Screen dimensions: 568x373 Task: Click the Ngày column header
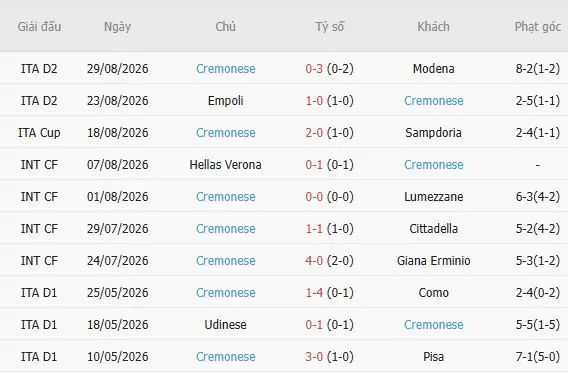(117, 26)
